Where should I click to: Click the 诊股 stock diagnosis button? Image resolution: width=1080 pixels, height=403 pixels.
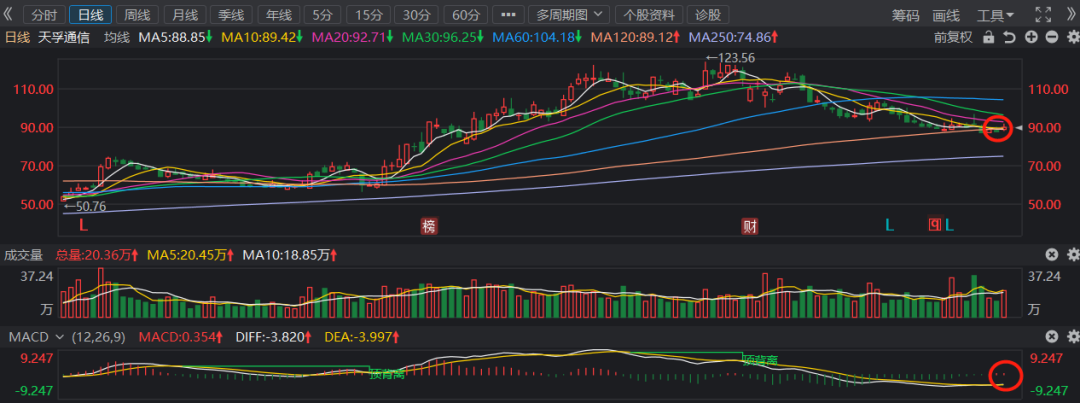708,15
